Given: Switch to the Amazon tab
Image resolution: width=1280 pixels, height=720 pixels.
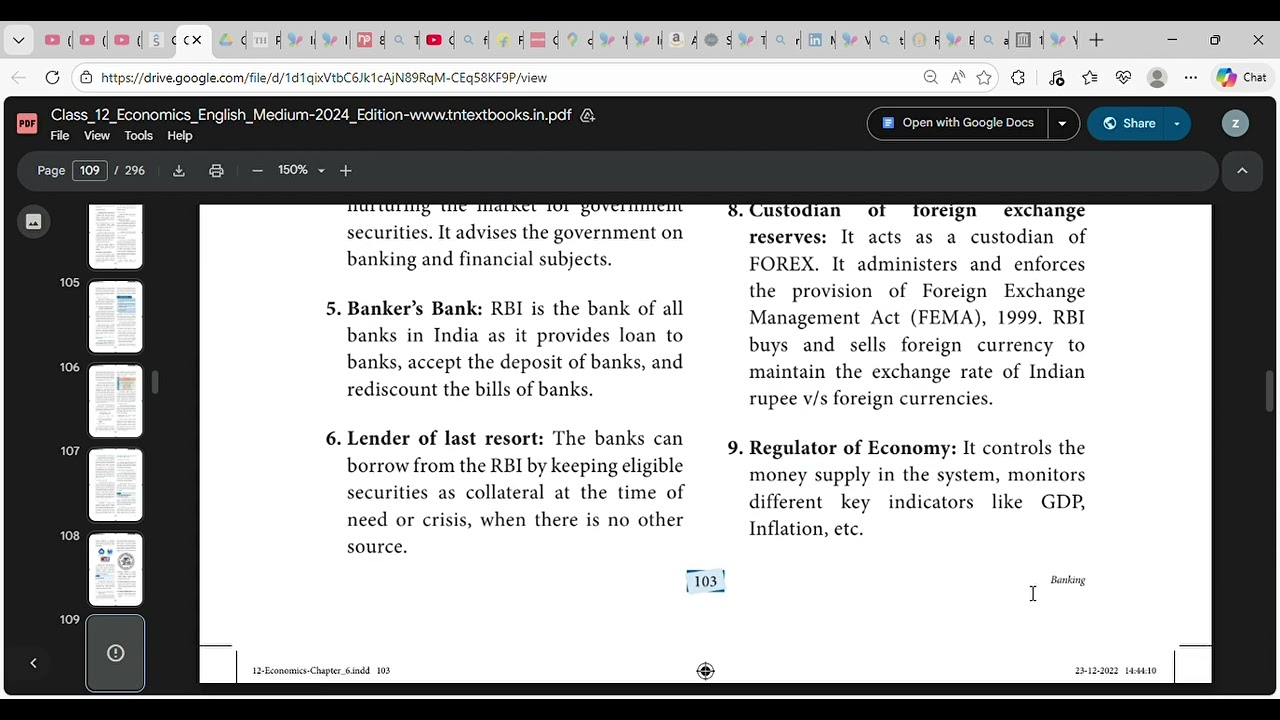Looking at the screenshot, I should click(677, 40).
